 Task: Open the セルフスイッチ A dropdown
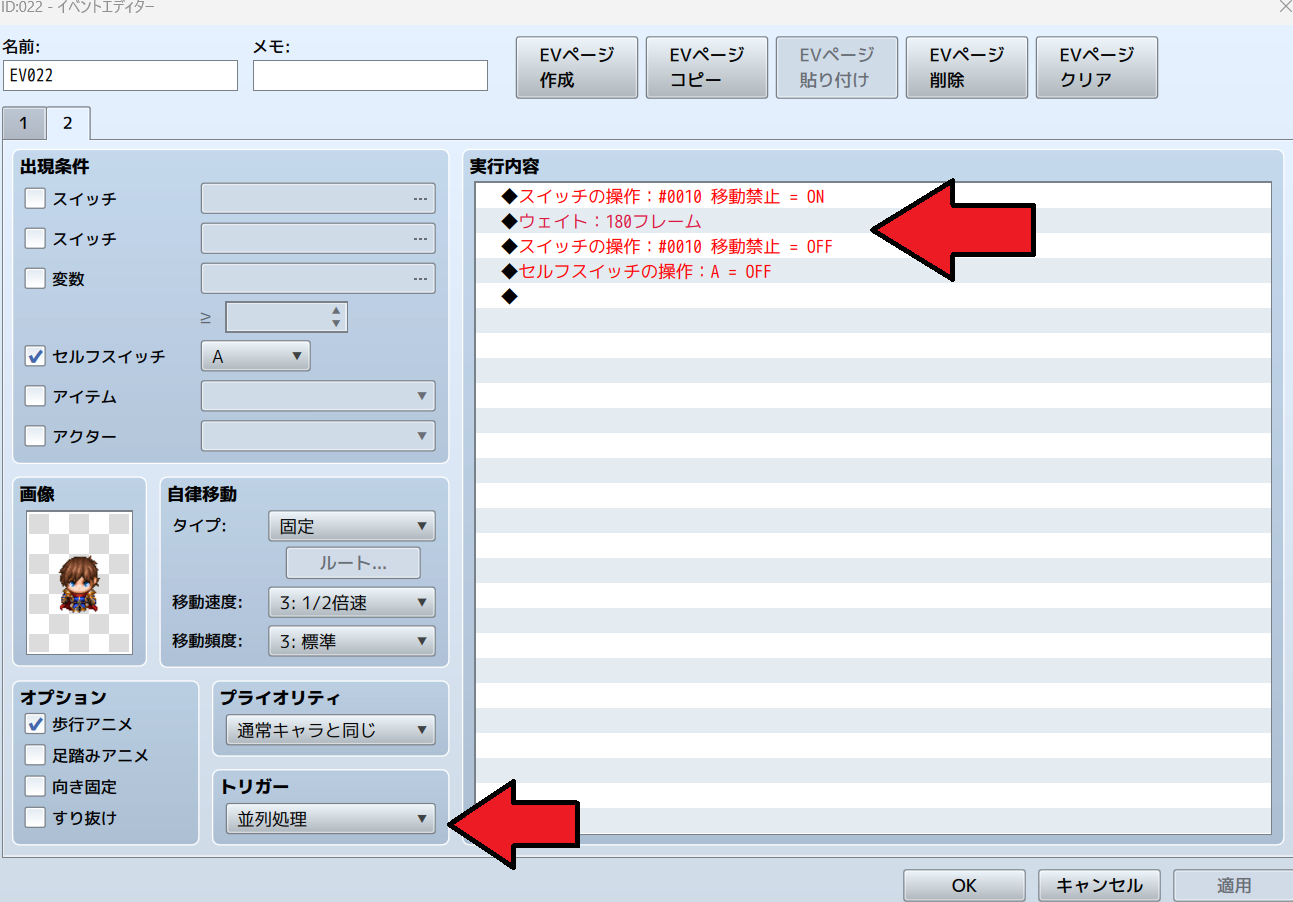256,356
